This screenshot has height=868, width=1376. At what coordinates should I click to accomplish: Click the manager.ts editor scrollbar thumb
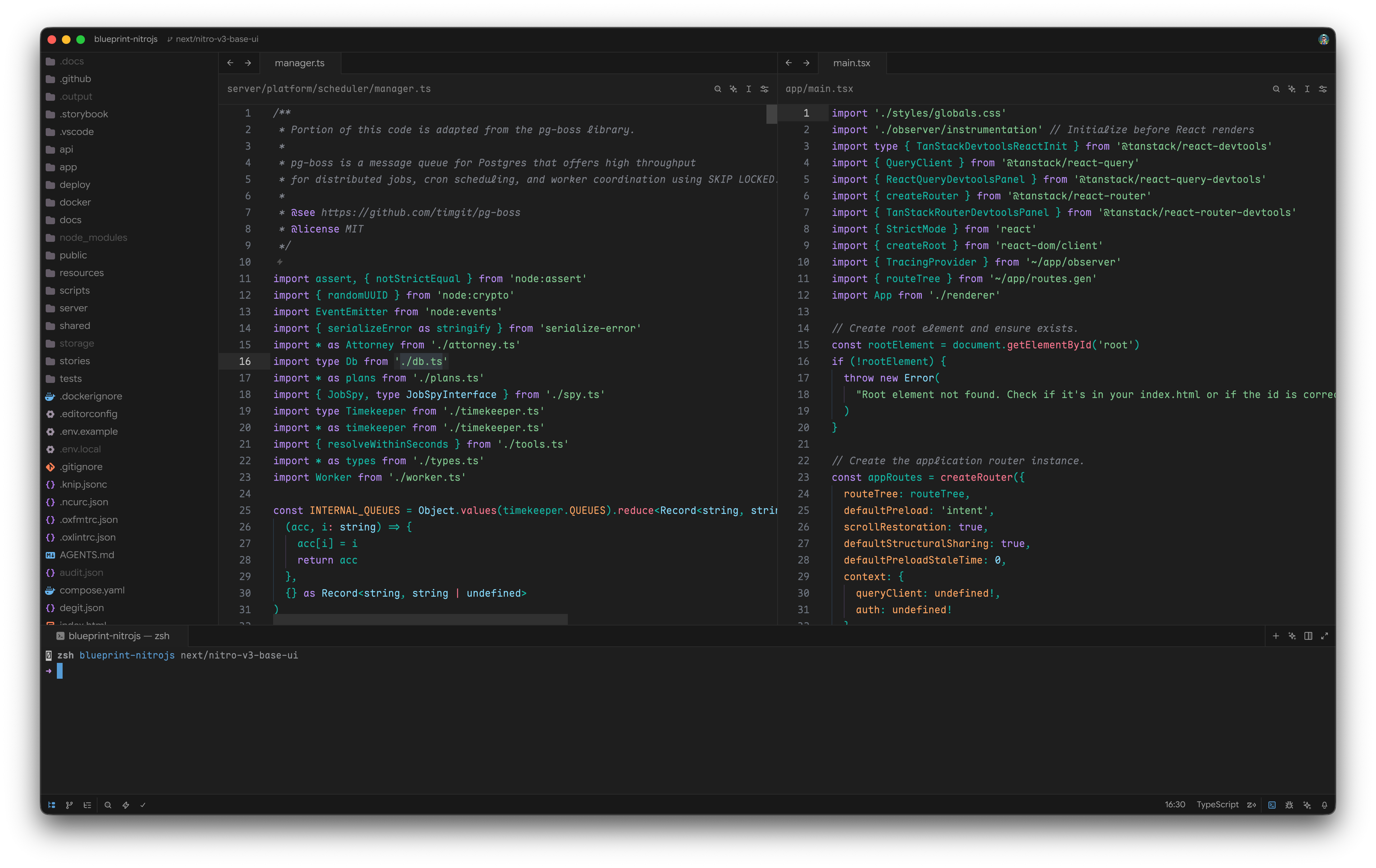click(x=771, y=114)
